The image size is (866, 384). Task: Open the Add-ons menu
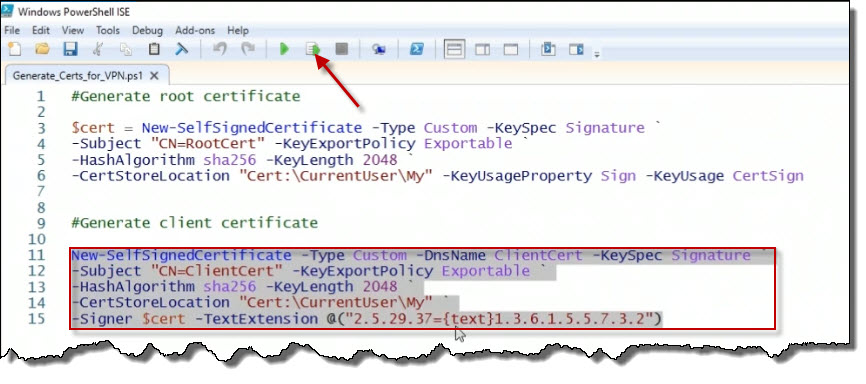(x=195, y=30)
